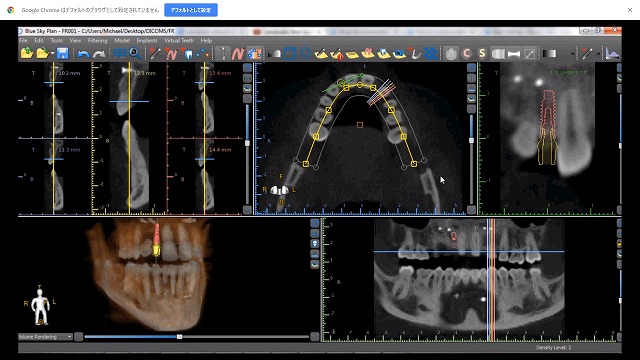Open the Tools menu
640x360 pixels.
[x=57, y=40]
